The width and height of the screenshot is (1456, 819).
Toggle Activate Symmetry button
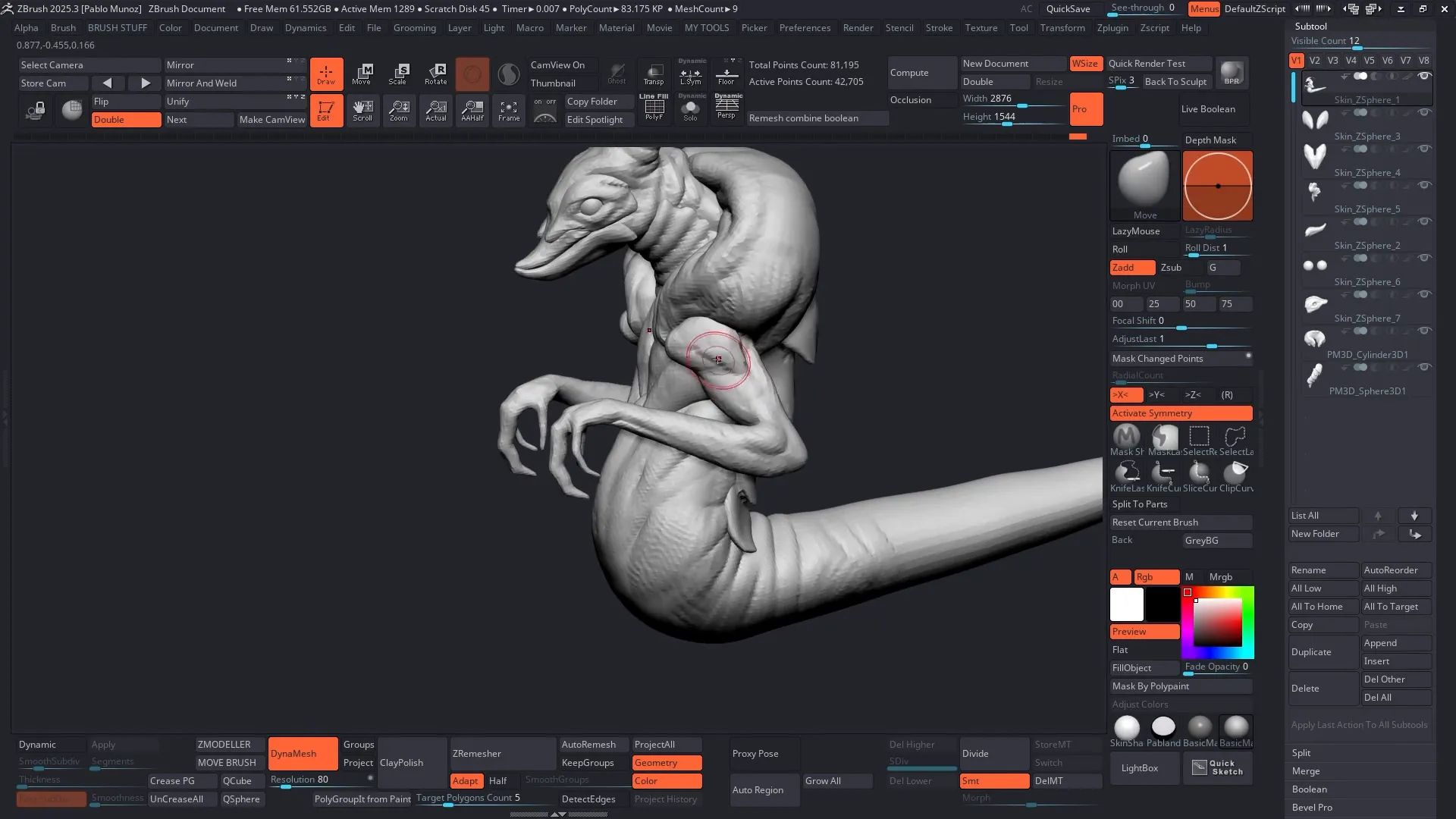(1181, 413)
